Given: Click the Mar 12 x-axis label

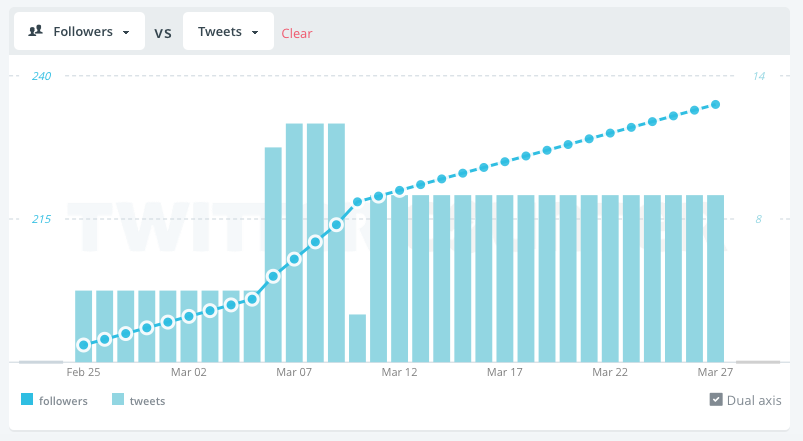Looking at the screenshot, I should tap(399, 372).
